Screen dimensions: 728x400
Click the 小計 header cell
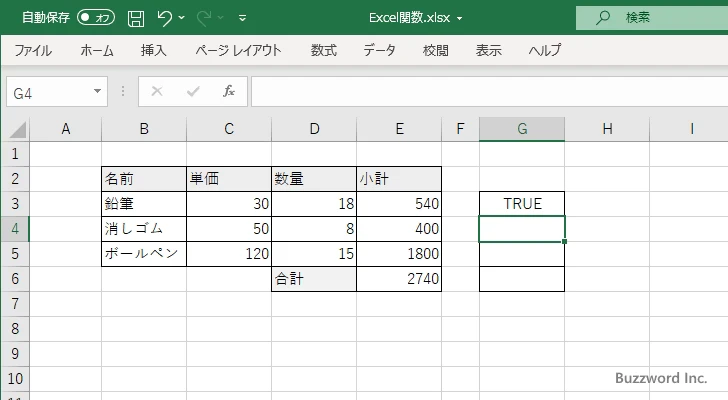click(x=399, y=179)
